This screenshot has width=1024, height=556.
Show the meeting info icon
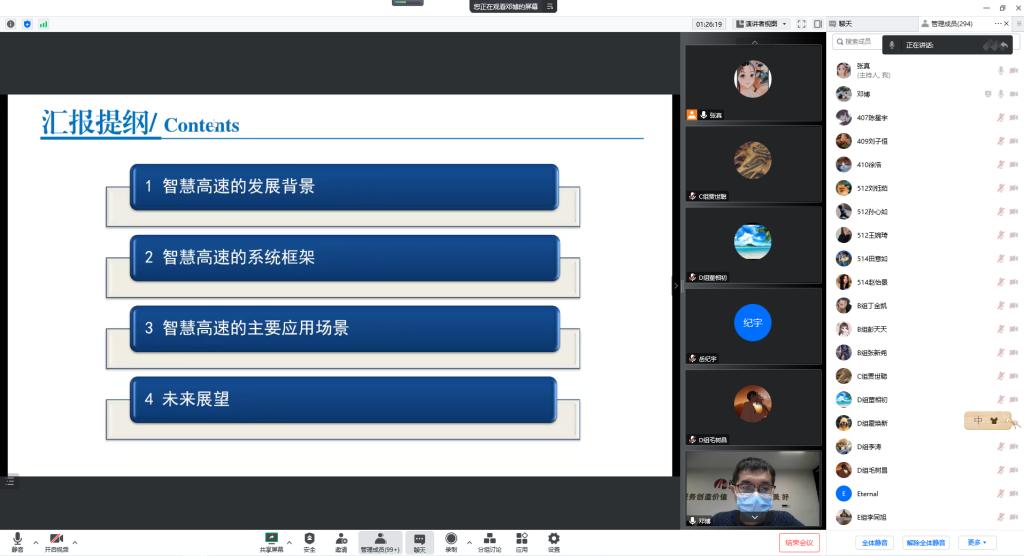(11, 24)
